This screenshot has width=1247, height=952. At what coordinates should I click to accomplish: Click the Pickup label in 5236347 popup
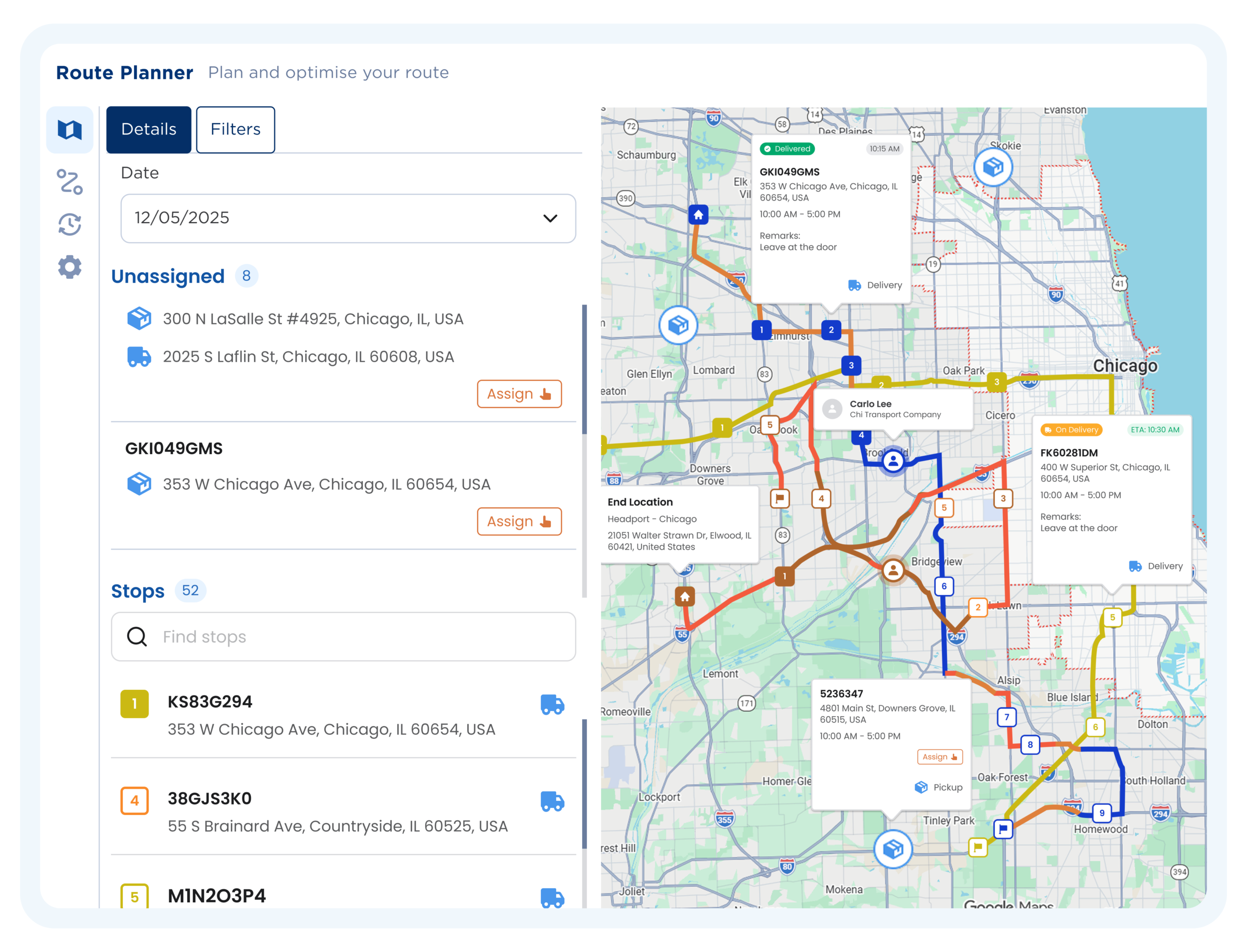coord(948,787)
